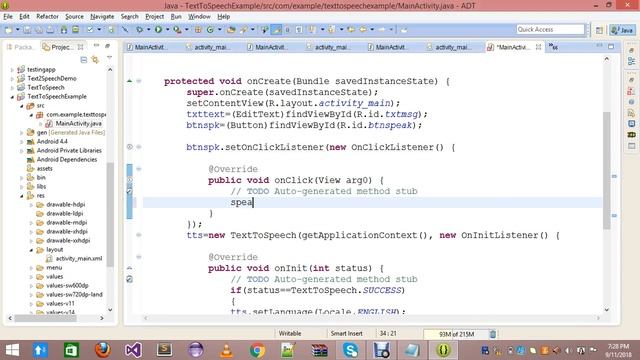The height and width of the screenshot is (360, 640).
Task: Click the Windows Start button
Action: [x=12, y=350]
